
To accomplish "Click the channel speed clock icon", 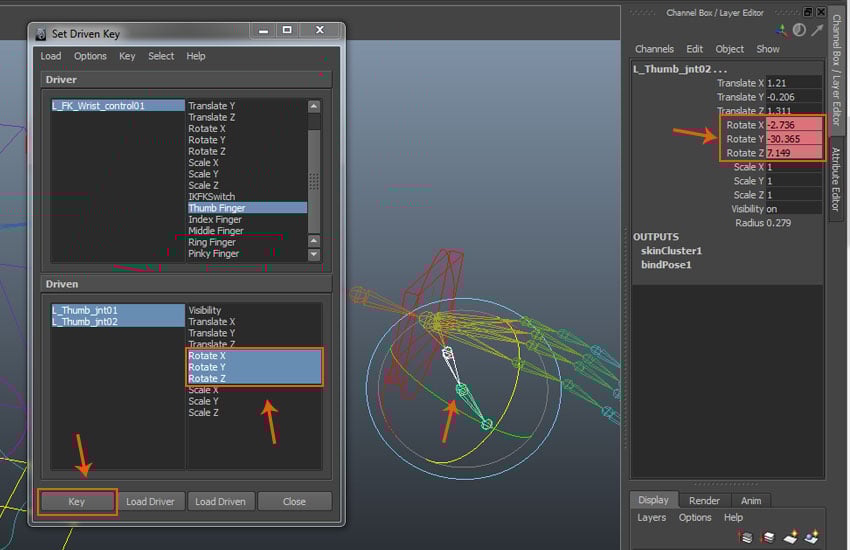I will [799, 30].
